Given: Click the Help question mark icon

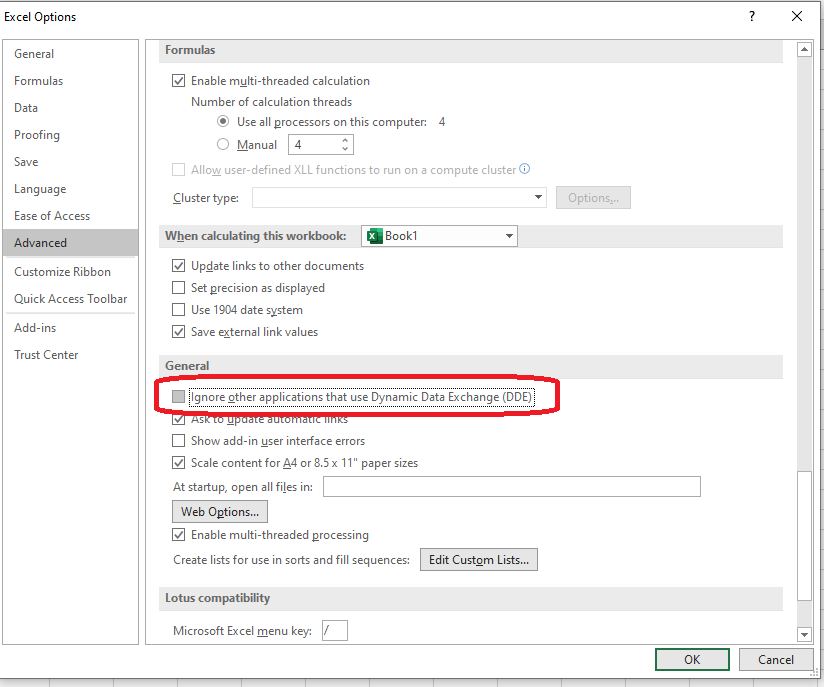Looking at the screenshot, I should pyautogui.click(x=752, y=16).
